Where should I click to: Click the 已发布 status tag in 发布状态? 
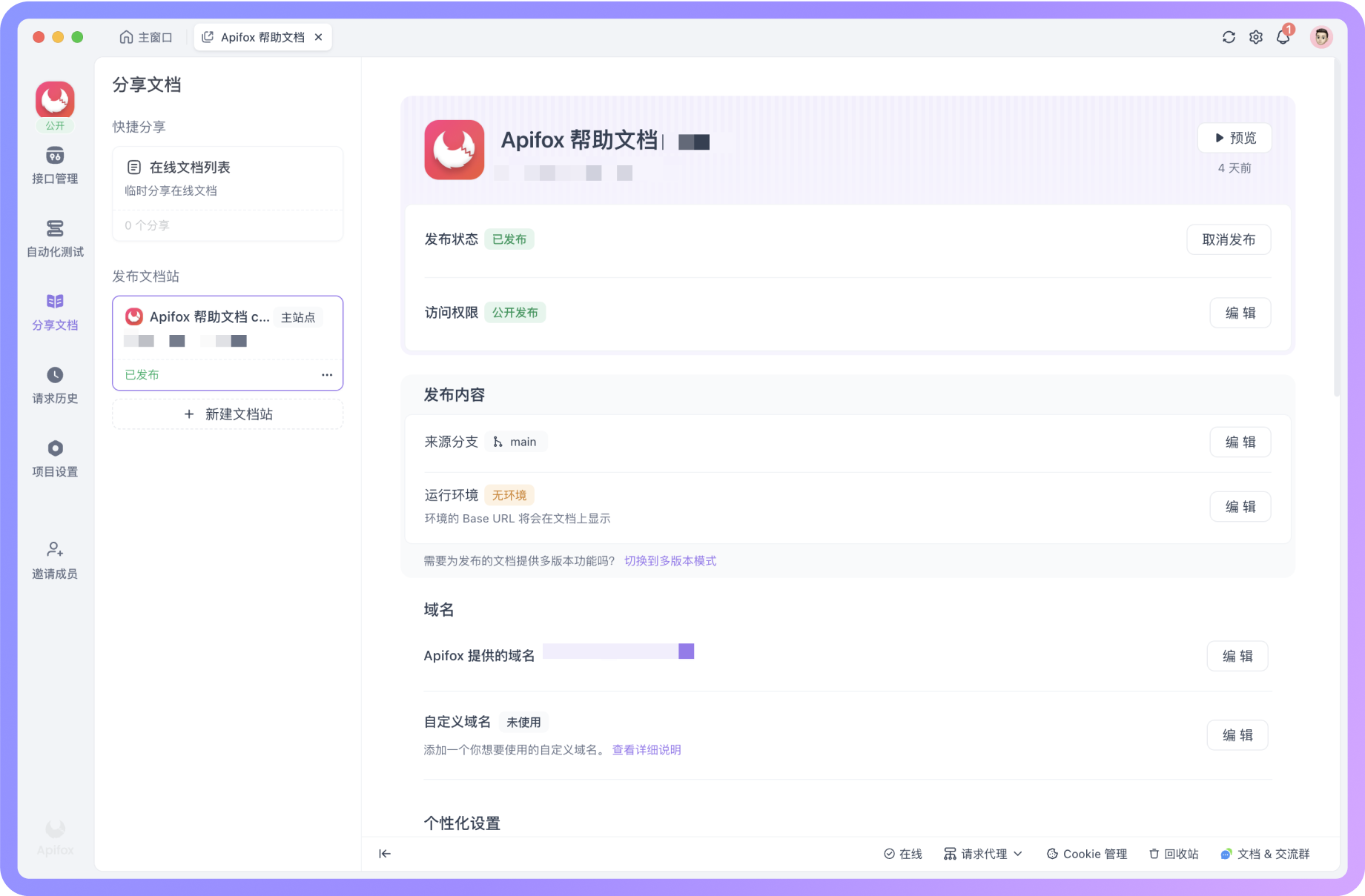pyautogui.click(x=509, y=239)
